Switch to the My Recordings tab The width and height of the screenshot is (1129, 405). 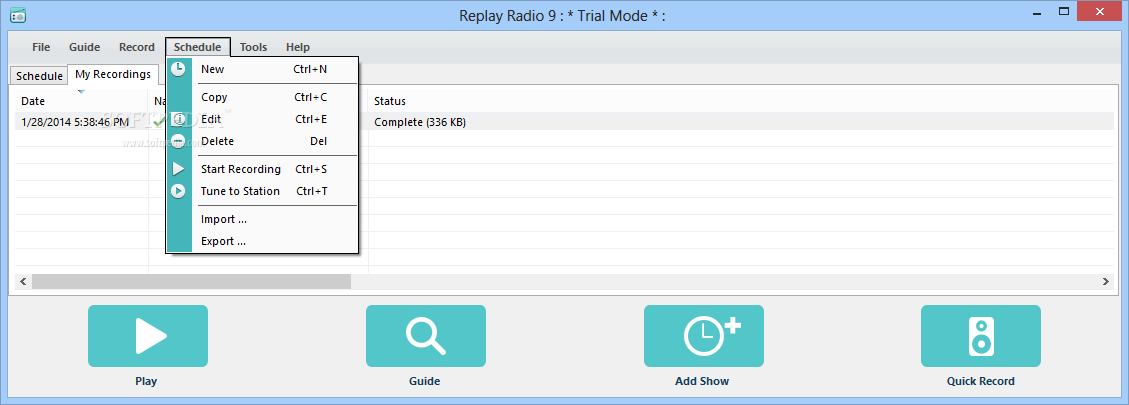pyautogui.click(x=113, y=74)
